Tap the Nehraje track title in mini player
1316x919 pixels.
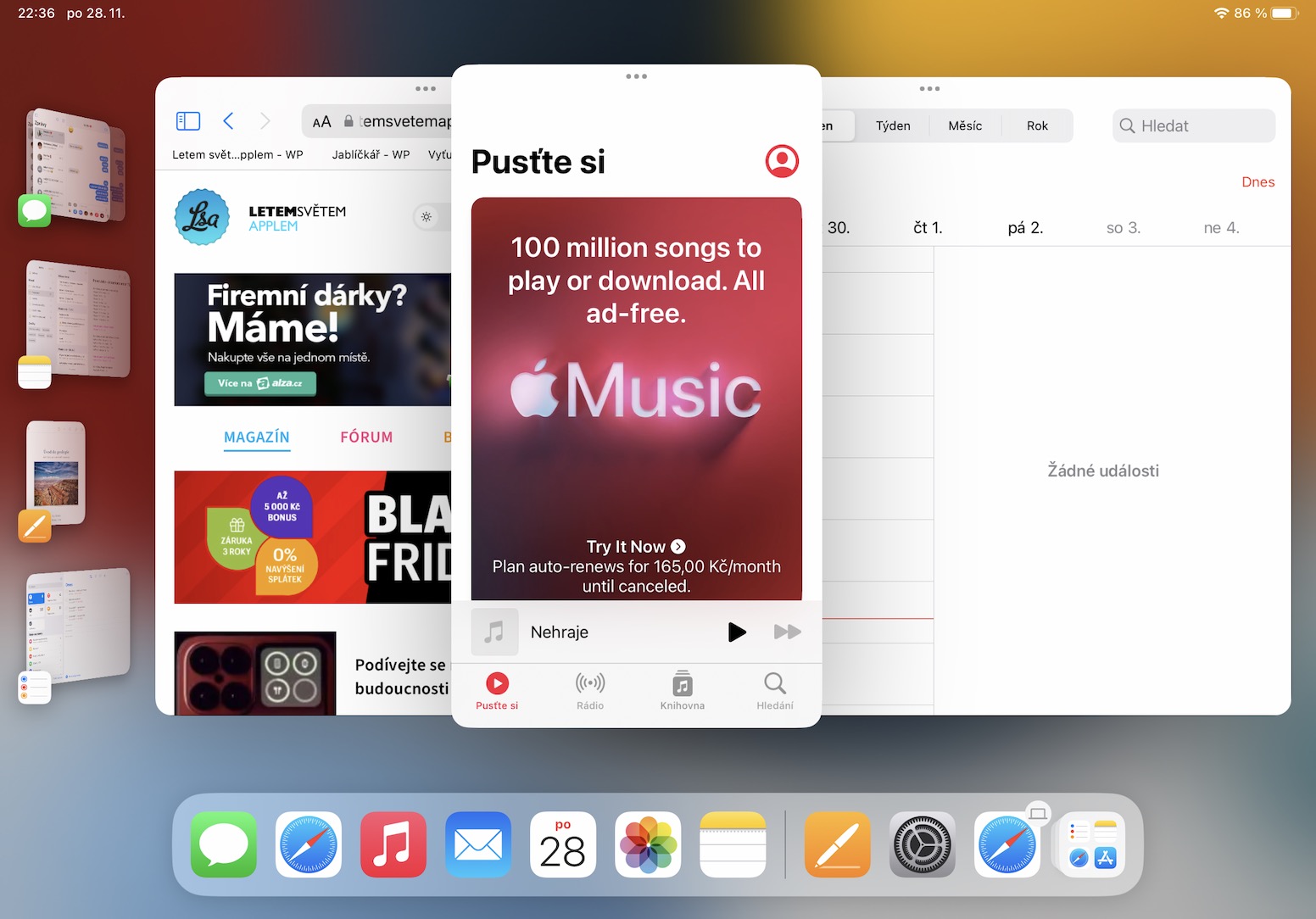tap(560, 632)
